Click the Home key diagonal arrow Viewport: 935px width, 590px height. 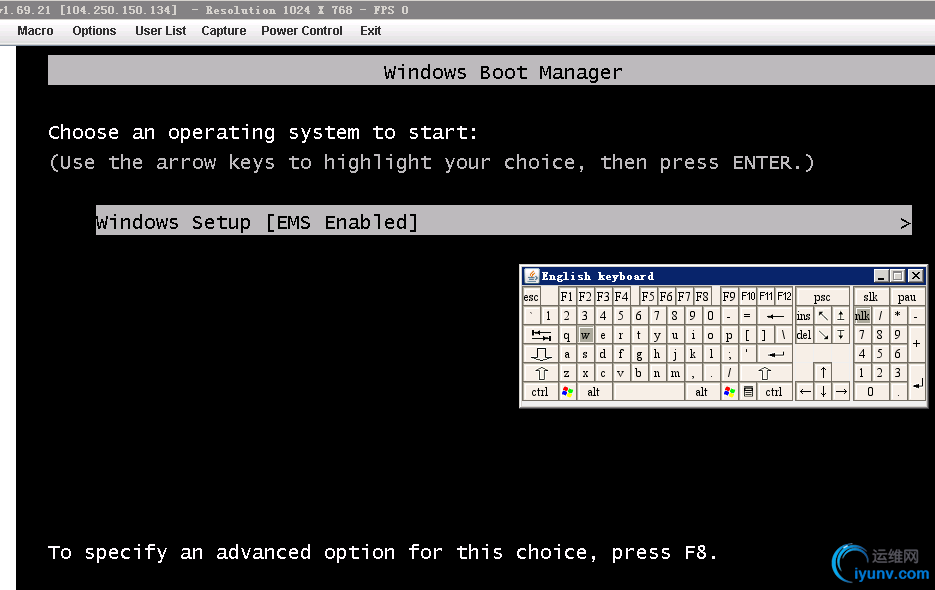[x=823, y=316]
